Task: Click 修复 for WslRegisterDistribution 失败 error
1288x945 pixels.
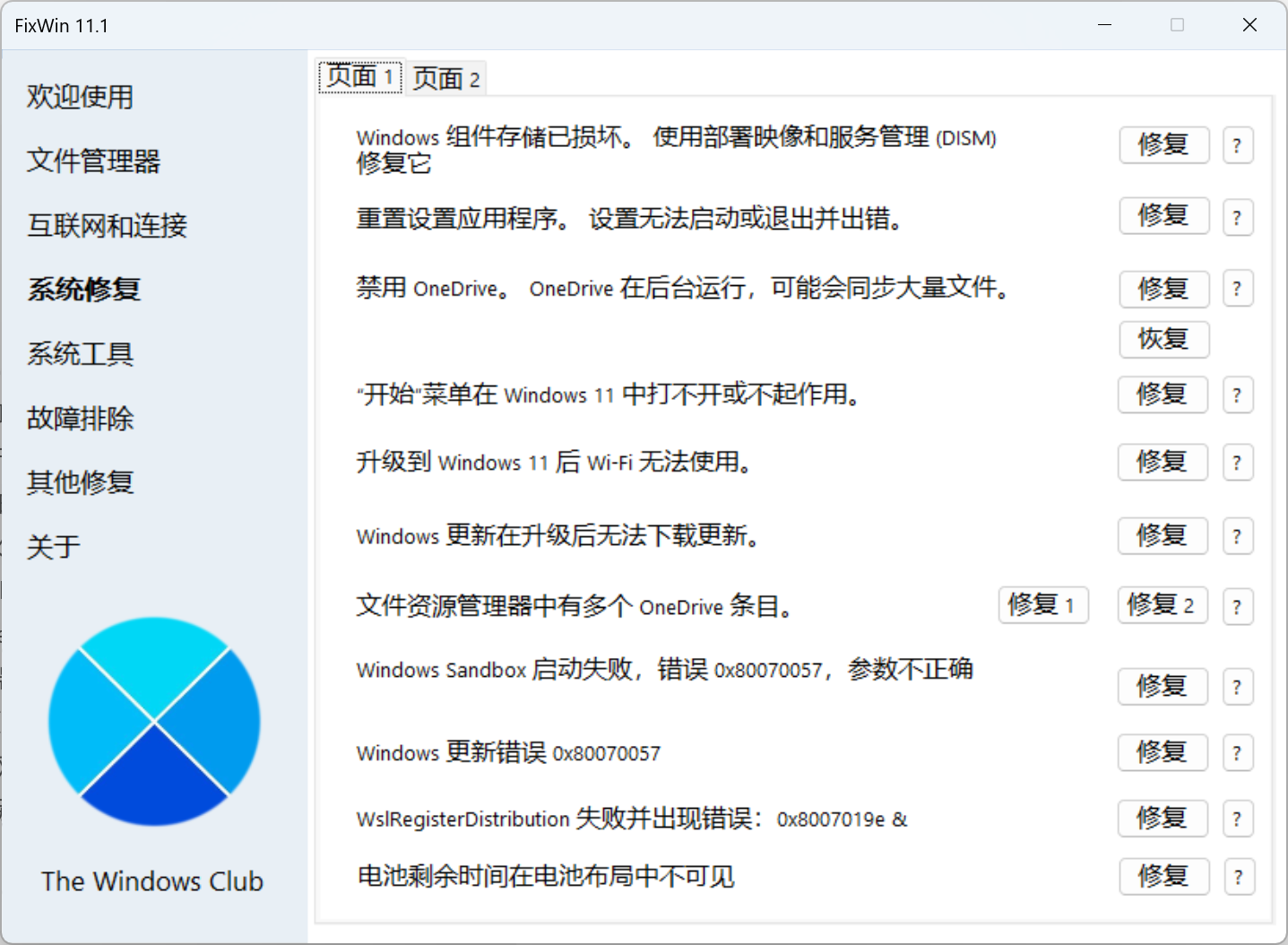Action: pyautogui.click(x=1163, y=818)
